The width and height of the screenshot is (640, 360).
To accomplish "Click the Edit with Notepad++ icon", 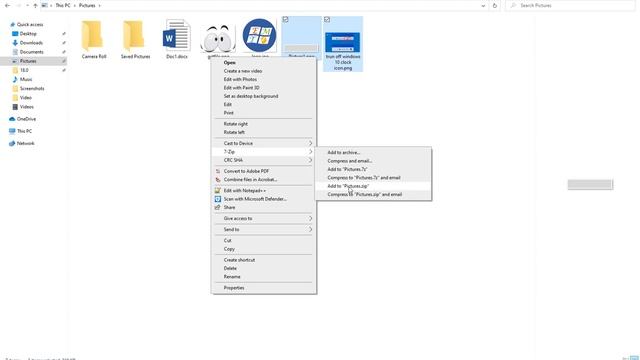I will (218, 191).
